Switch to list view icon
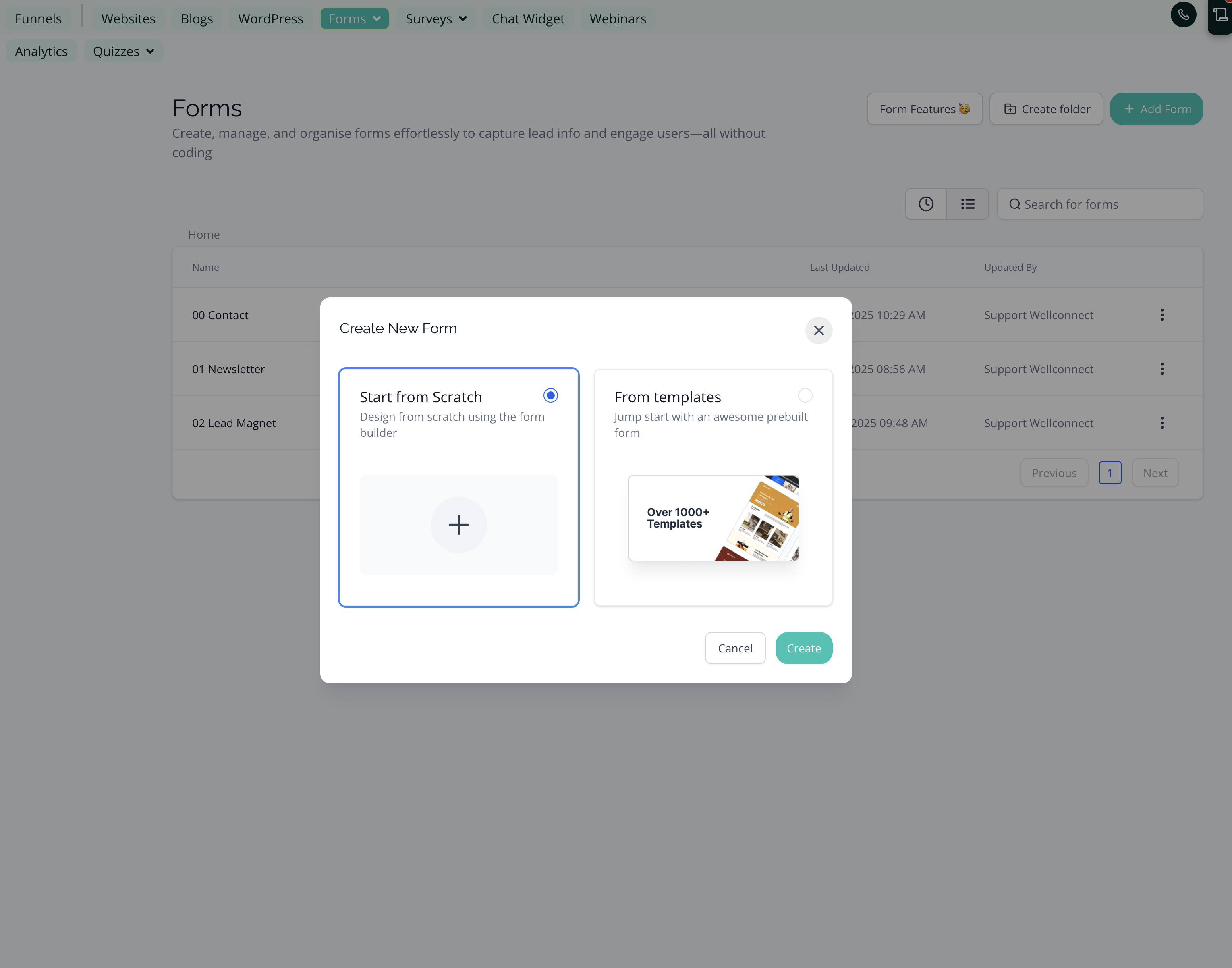This screenshot has height=968, width=1232. pyautogui.click(x=967, y=204)
